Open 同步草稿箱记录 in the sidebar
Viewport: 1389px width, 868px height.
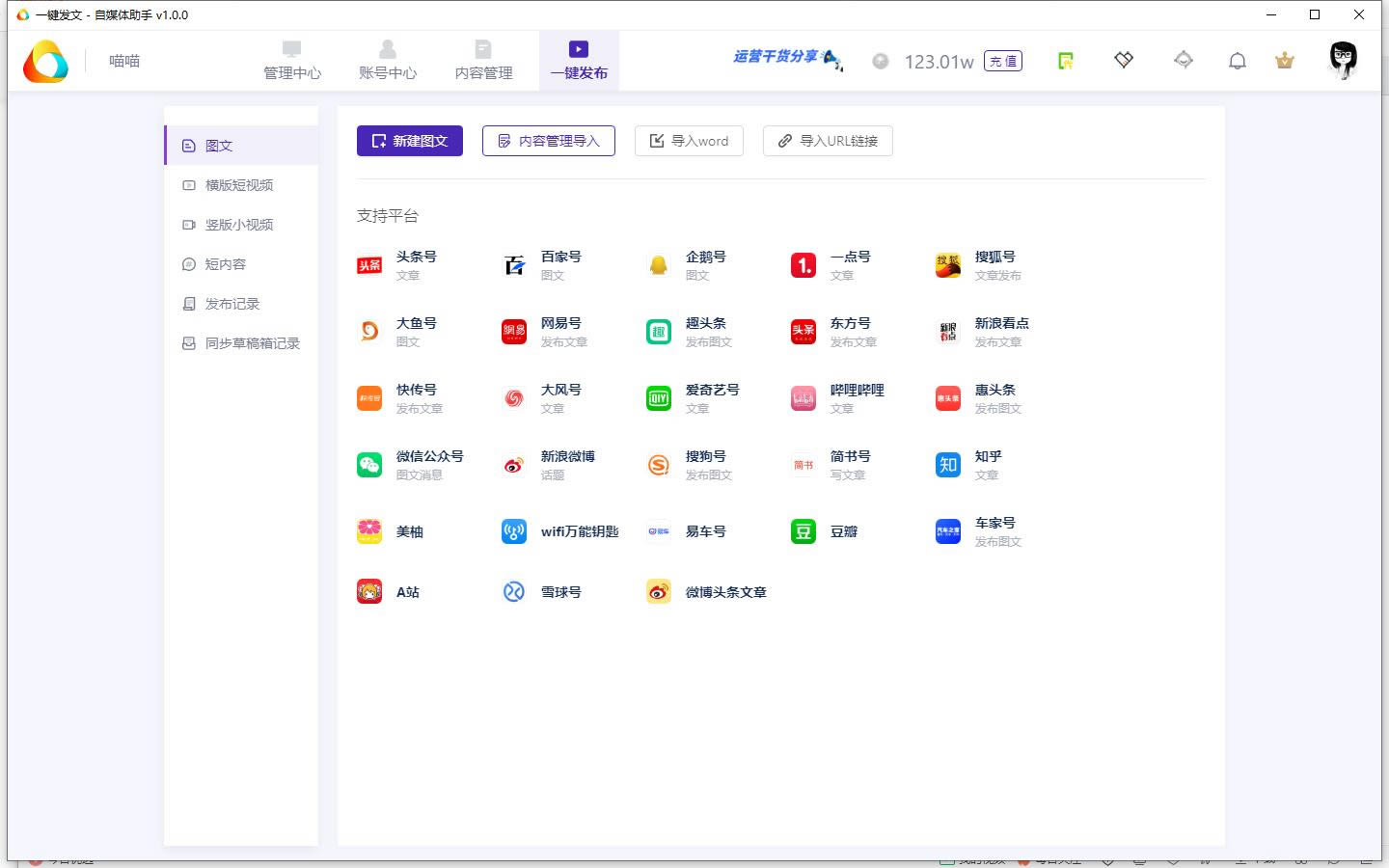click(241, 343)
